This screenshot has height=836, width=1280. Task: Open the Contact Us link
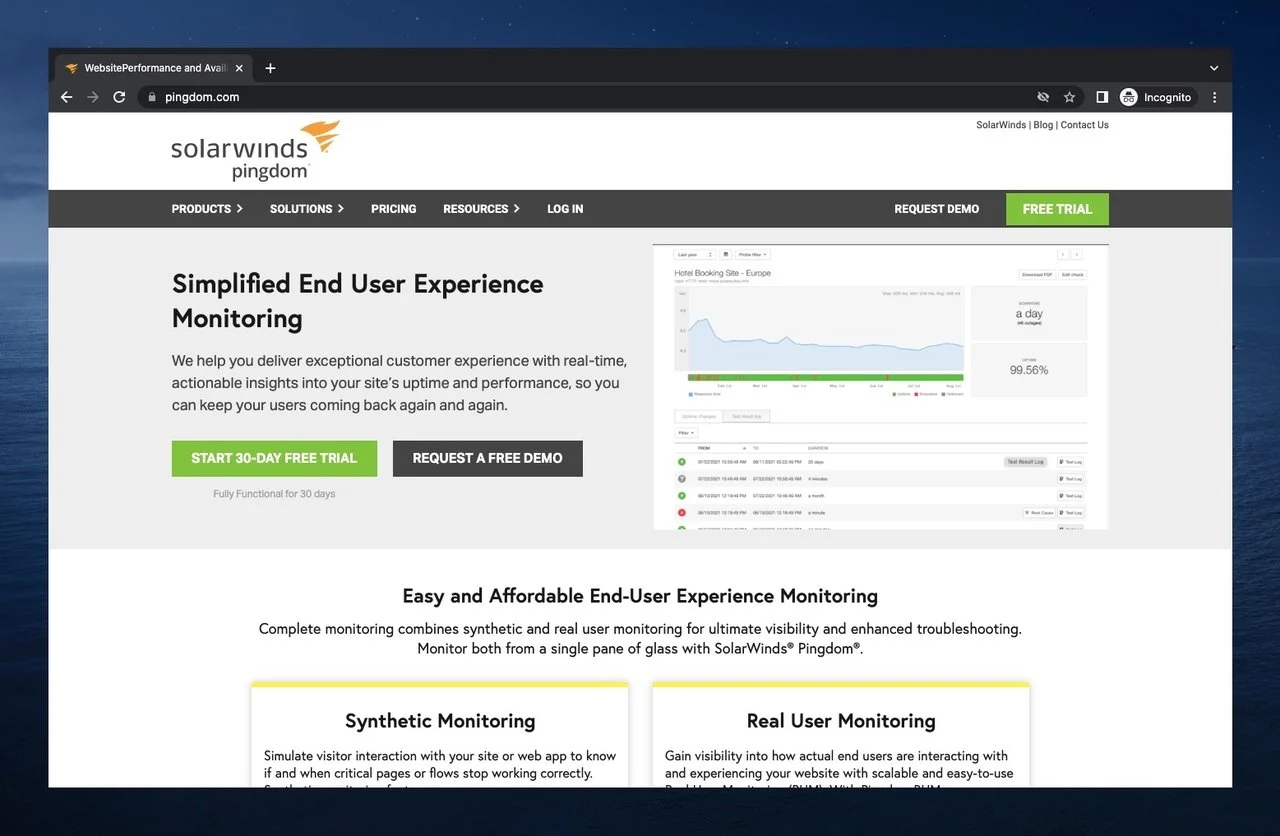(1084, 125)
